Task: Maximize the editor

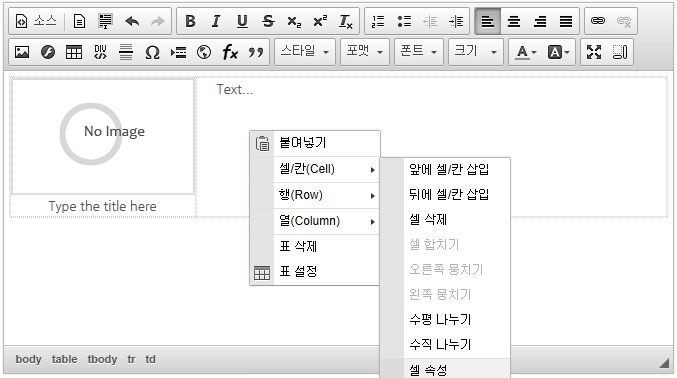Action: 594,52
